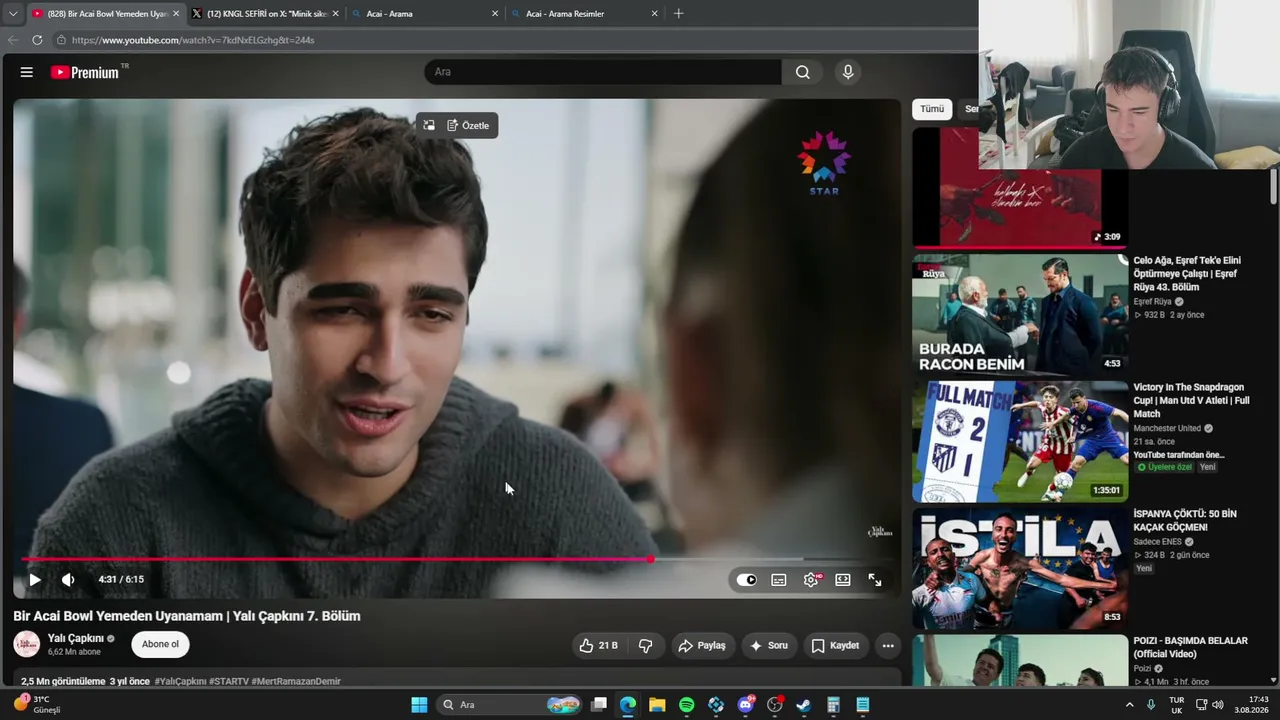Switch to the Acai - Arama tab
This screenshot has width=1280, height=720.
click(425, 14)
